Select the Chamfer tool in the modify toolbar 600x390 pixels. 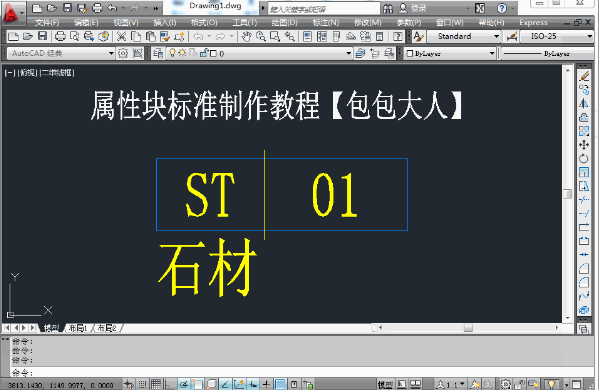584,268
